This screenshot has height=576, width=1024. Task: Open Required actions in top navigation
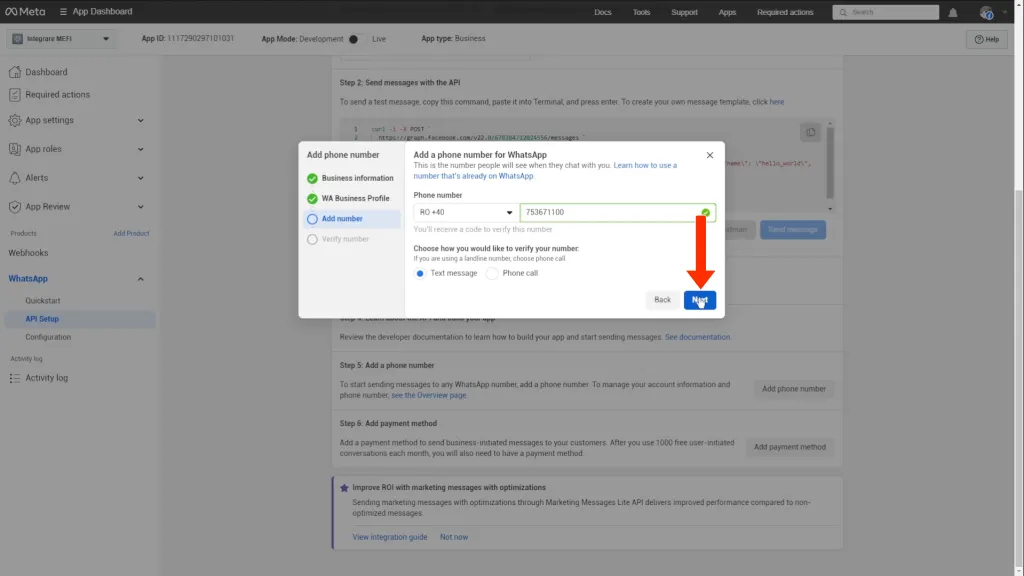[785, 12]
